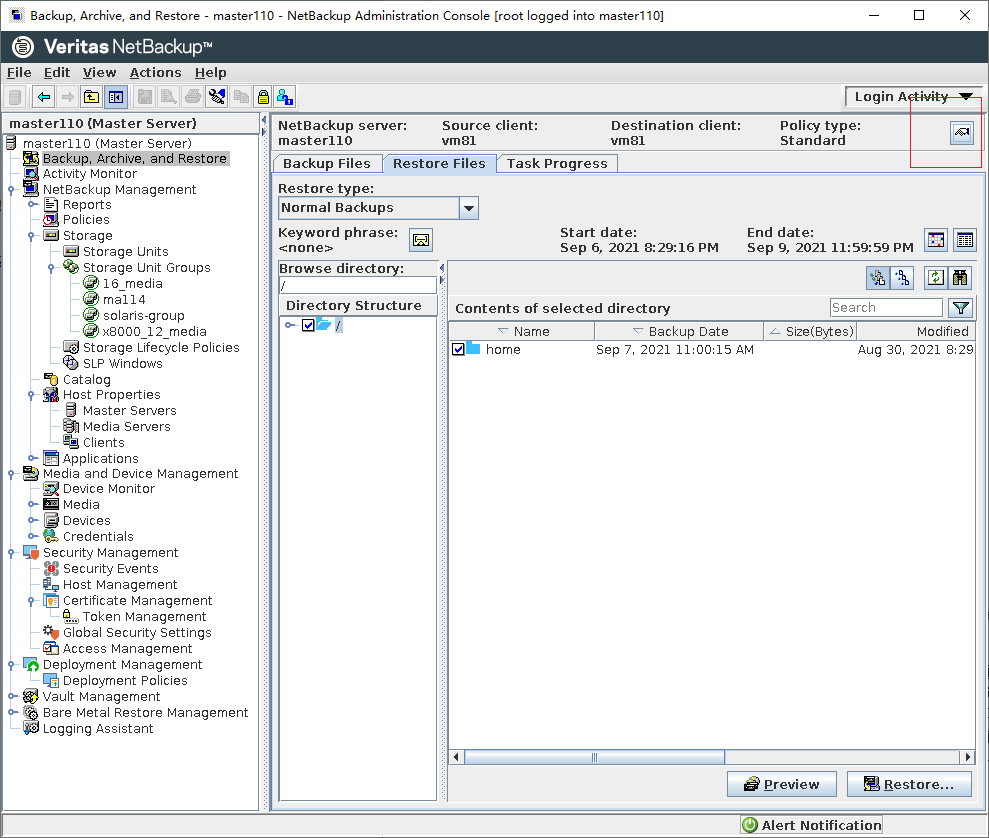The height and width of the screenshot is (838, 989).
Task: Click the yellow padlock toolbar icon
Action: point(263,97)
